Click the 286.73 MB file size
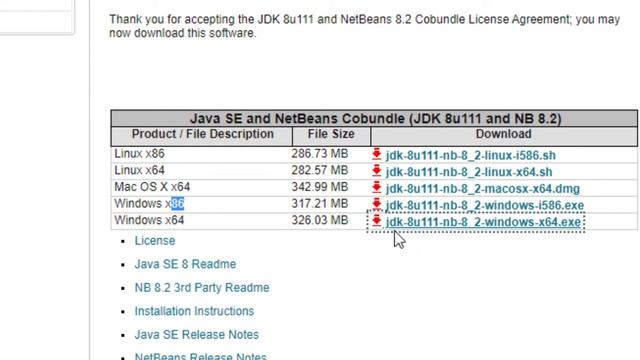This screenshot has height=360, width=640. click(x=320, y=154)
